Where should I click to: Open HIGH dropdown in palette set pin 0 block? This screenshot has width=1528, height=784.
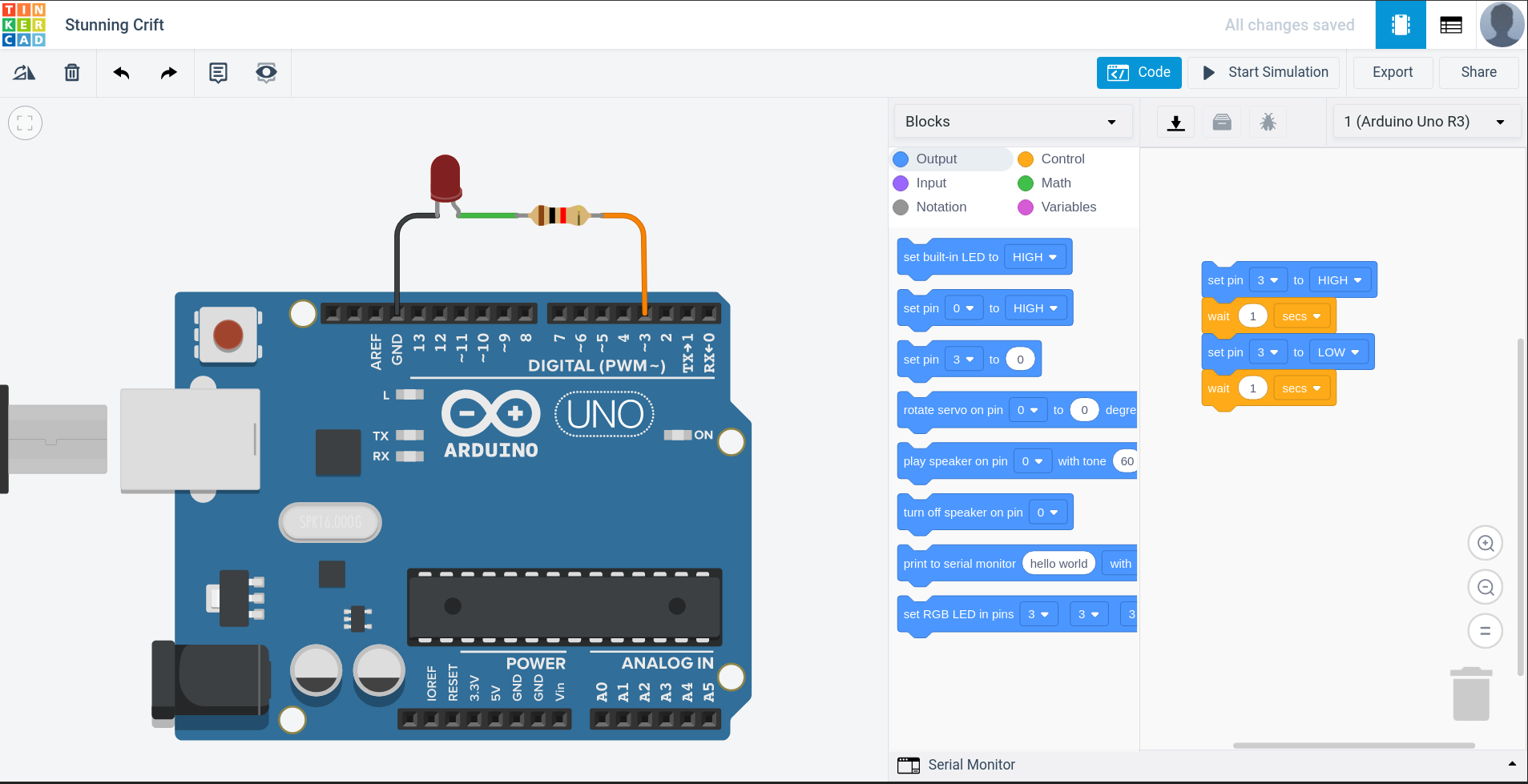(1035, 308)
